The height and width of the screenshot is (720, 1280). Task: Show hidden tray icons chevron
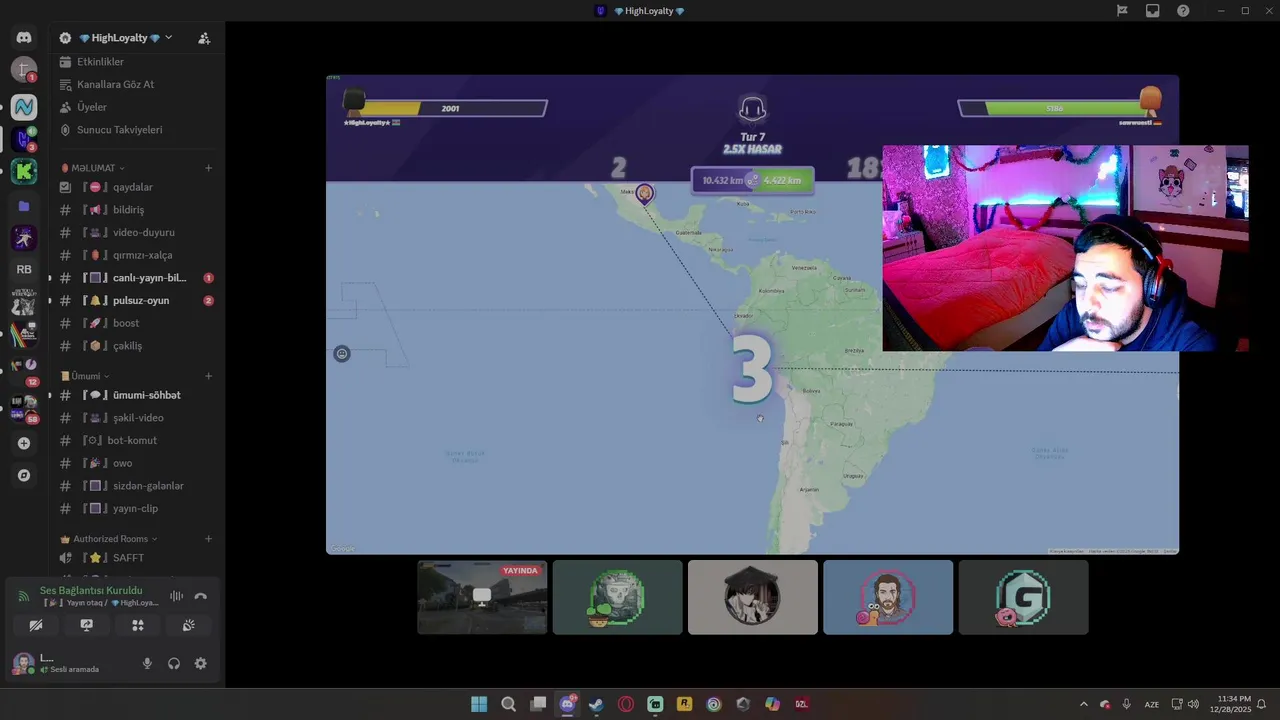(1083, 704)
